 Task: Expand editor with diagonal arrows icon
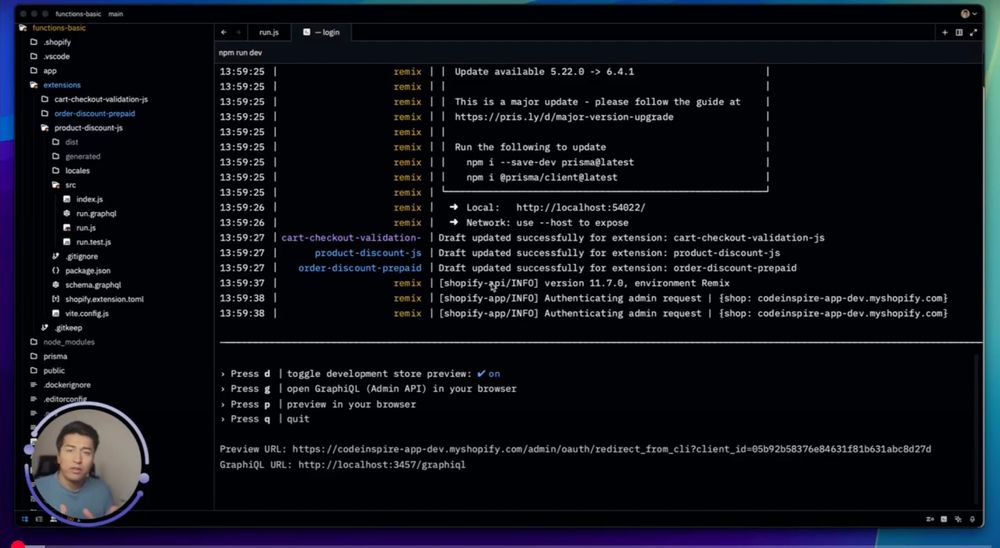pos(973,32)
